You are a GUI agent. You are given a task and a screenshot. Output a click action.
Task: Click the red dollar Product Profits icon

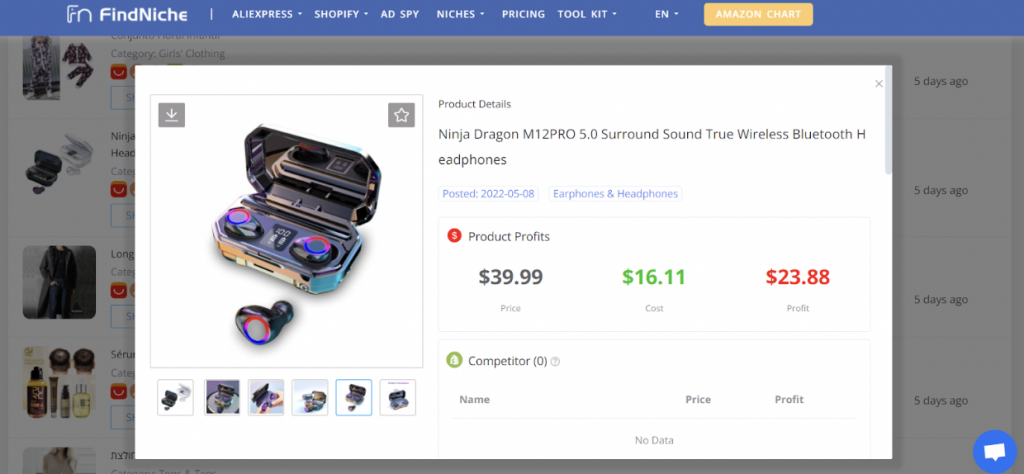point(455,236)
